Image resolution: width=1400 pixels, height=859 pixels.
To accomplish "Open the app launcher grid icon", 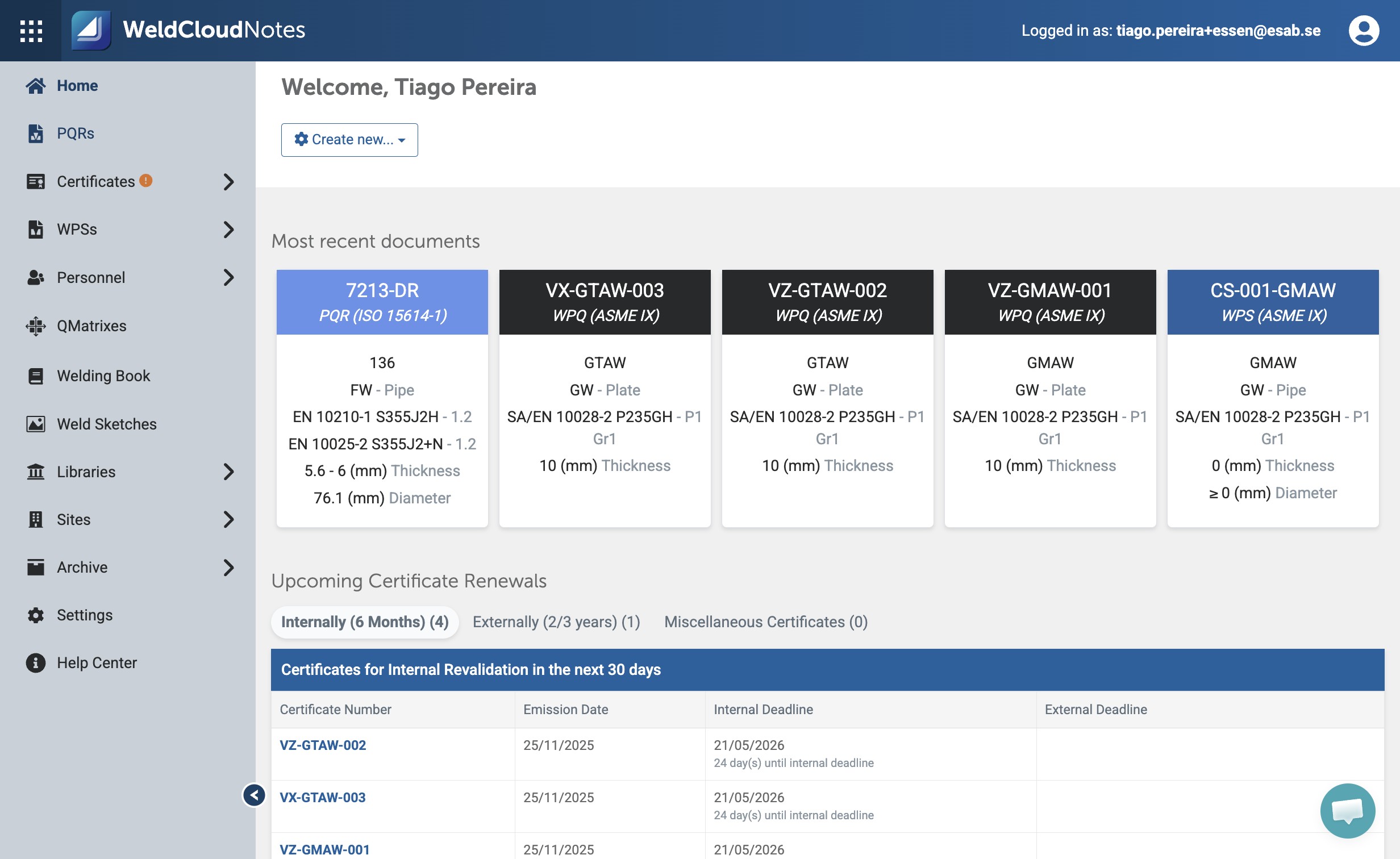I will [31, 31].
